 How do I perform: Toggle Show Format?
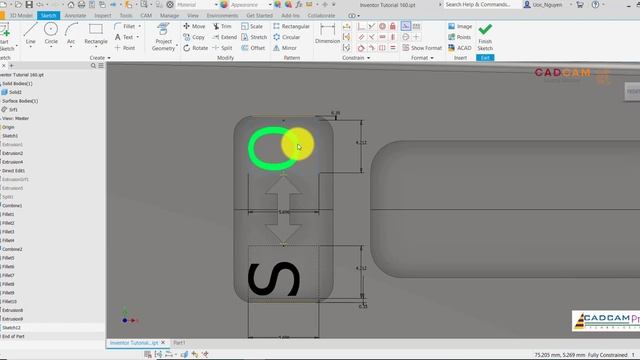422,48
